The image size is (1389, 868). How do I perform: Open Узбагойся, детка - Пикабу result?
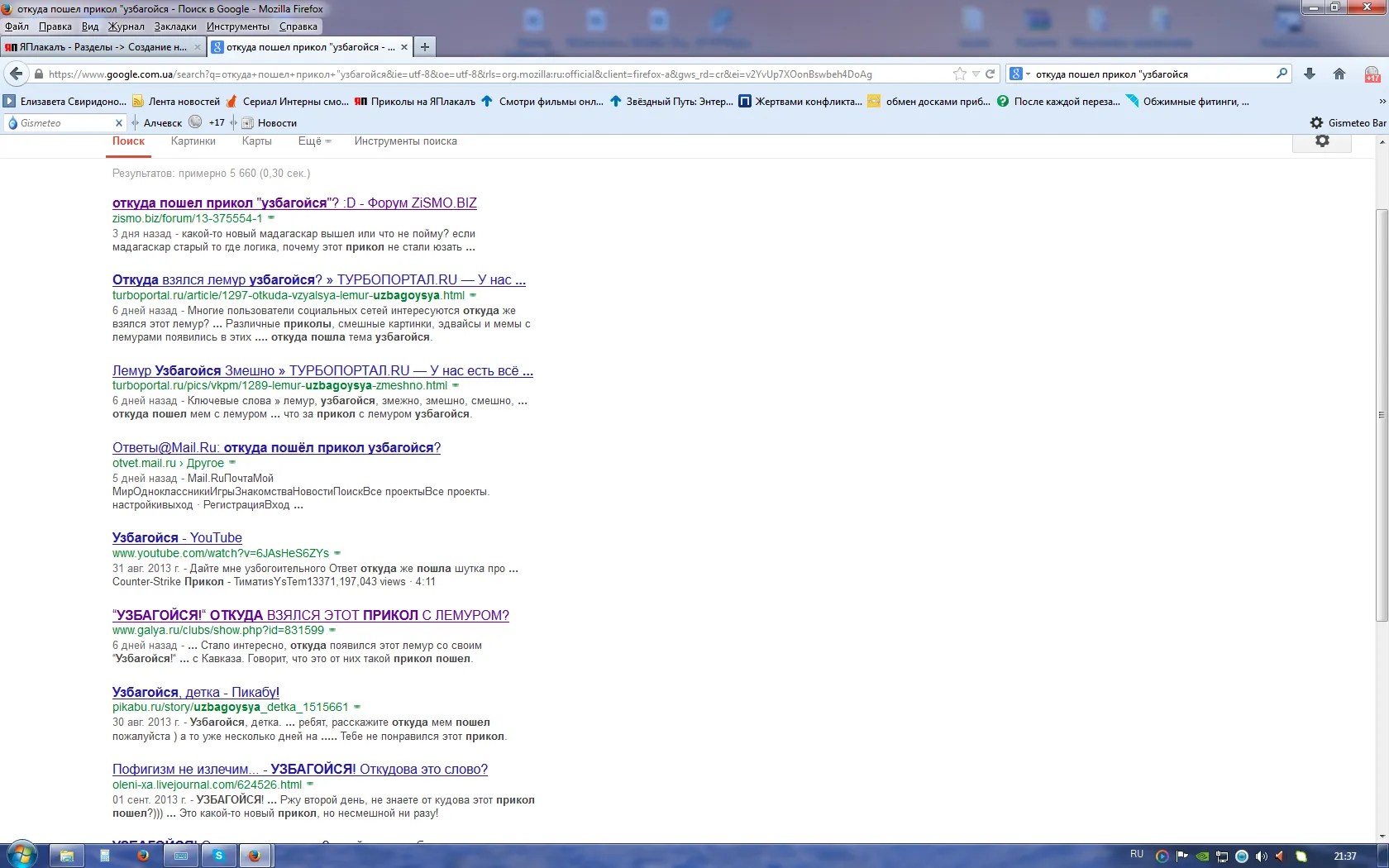[196, 692]
